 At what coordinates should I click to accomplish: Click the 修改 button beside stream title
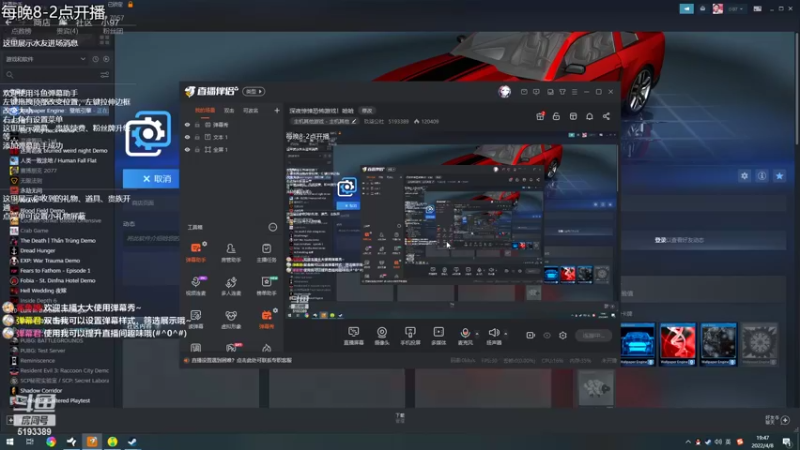367,110
